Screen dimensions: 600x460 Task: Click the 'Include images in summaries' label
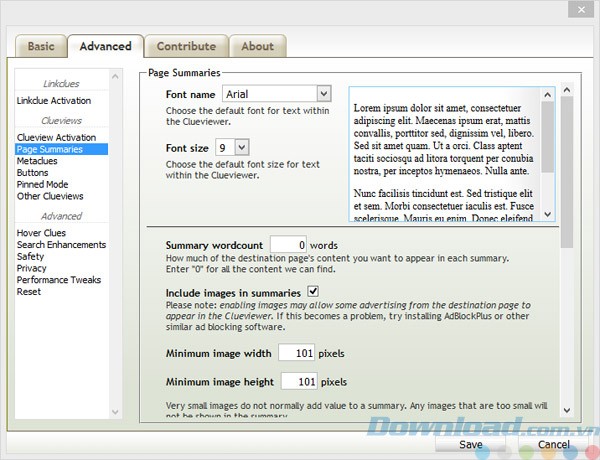click(233, 293)
